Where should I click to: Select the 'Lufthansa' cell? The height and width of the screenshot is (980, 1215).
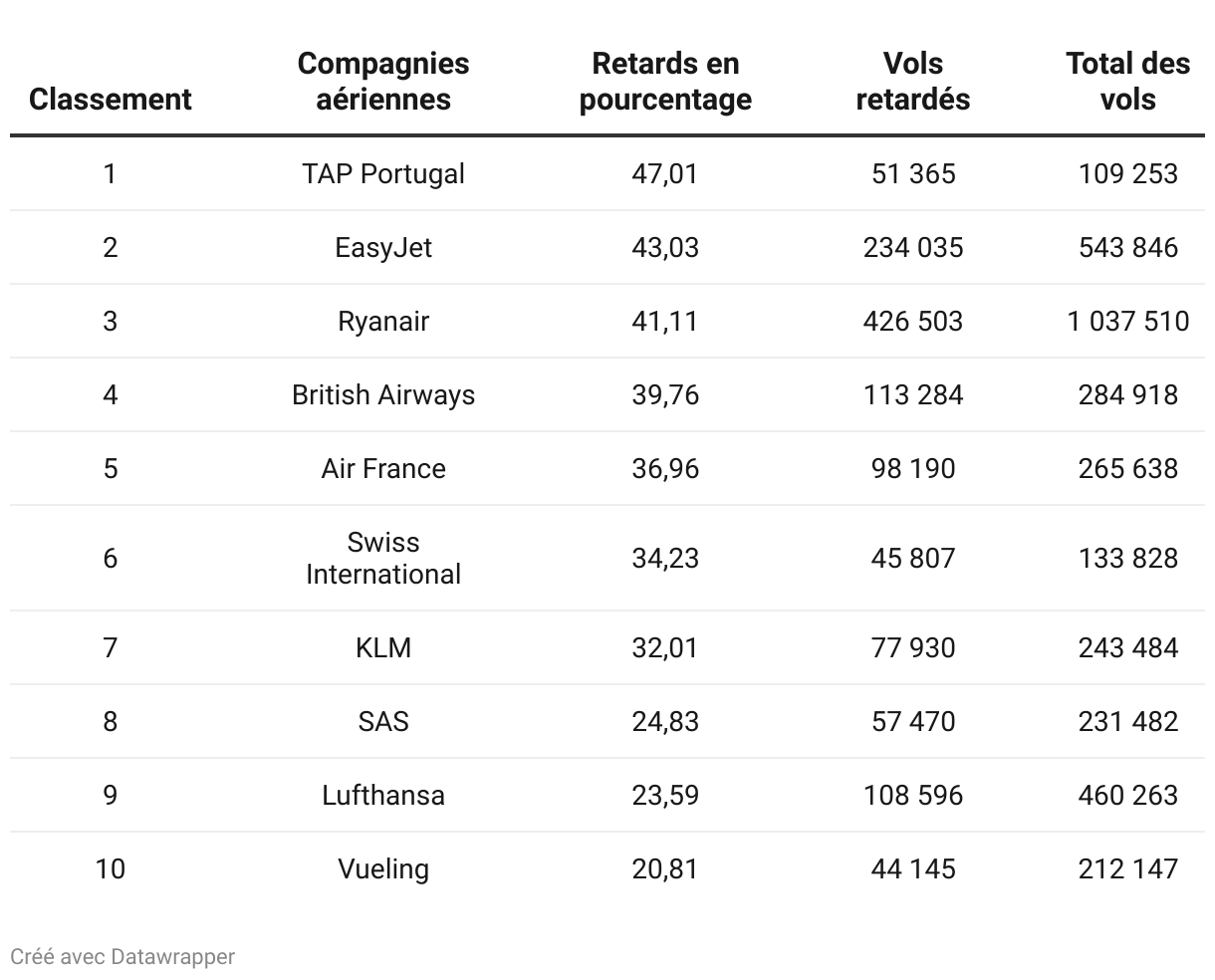[x=383, y=796]
